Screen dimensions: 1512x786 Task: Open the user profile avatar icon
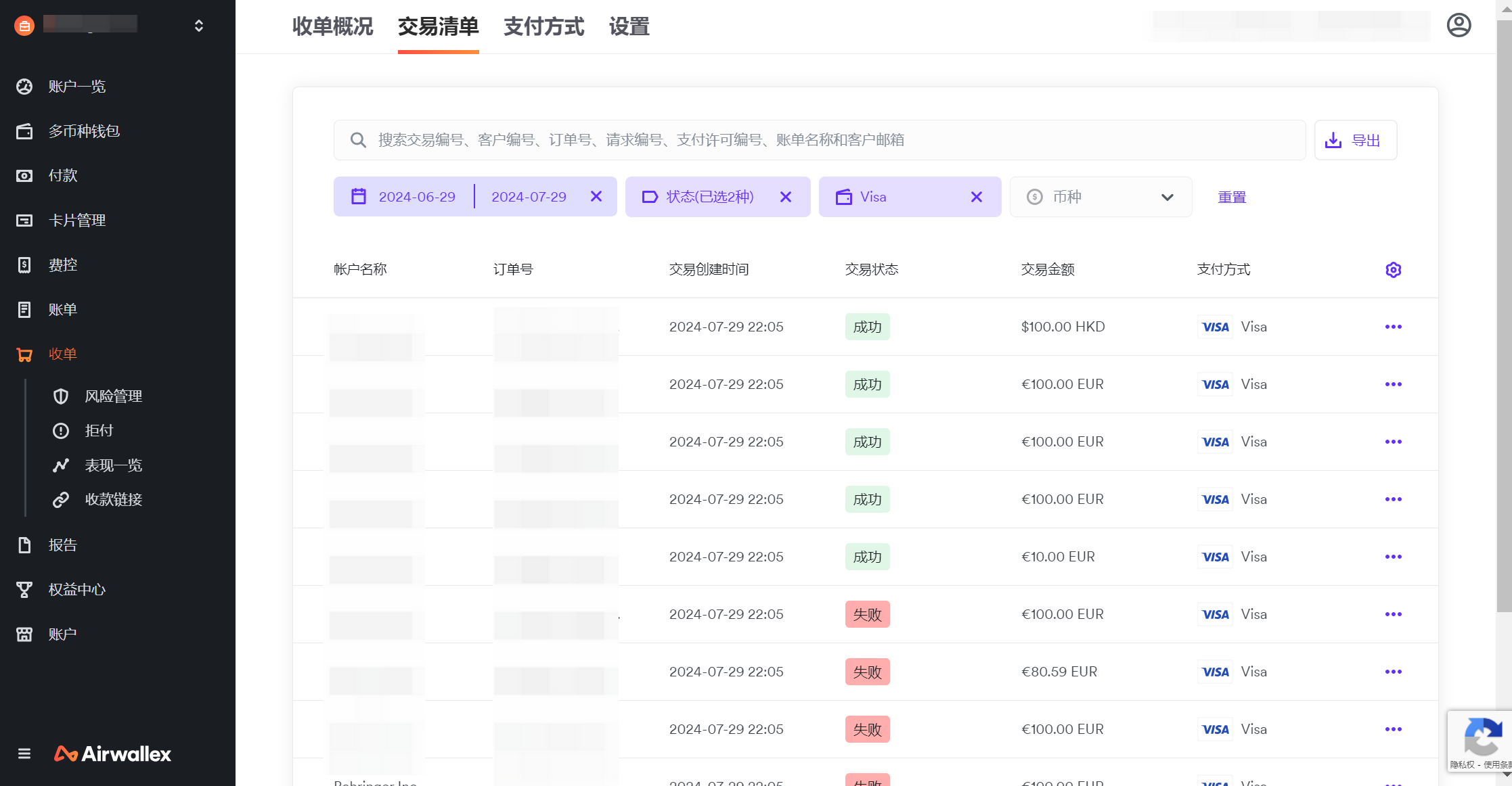[x=1459, y=26]
